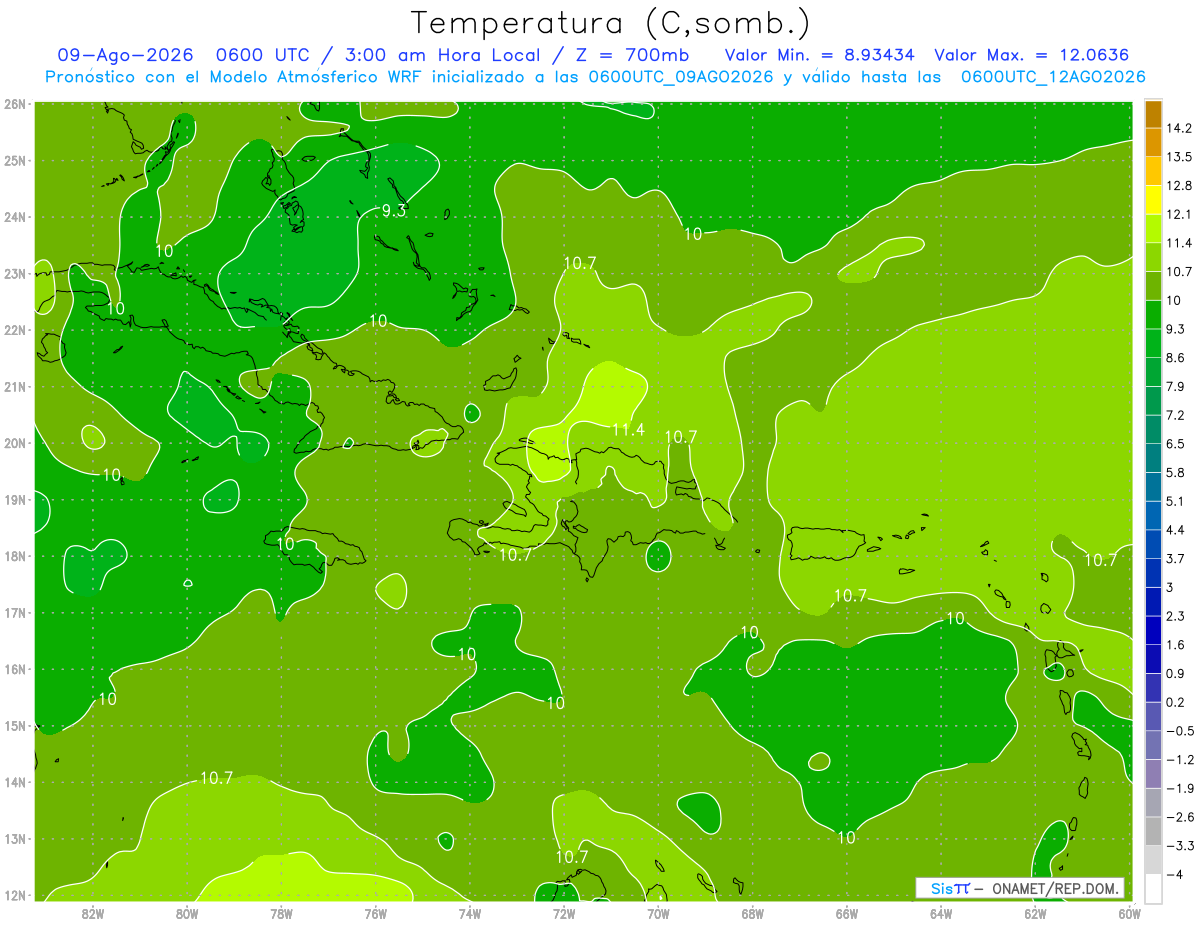Click the lime legend swatch between 11.4 and 12.1
Image resolution: width=1200 pixels, height=927 pixels.
(1153, 228)
